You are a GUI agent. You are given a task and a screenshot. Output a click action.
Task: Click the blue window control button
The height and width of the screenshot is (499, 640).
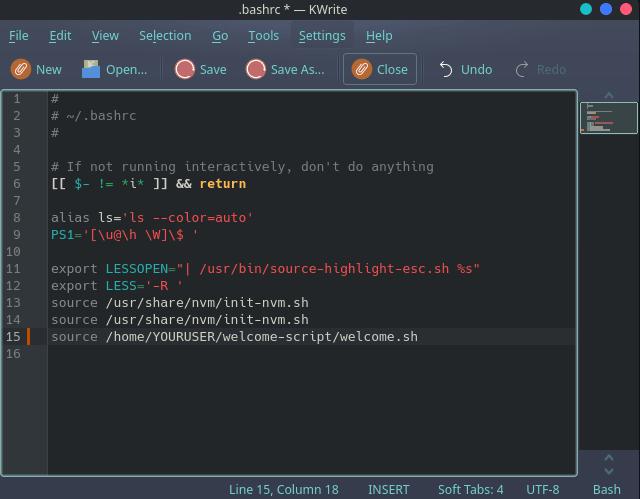click(606, 9)
